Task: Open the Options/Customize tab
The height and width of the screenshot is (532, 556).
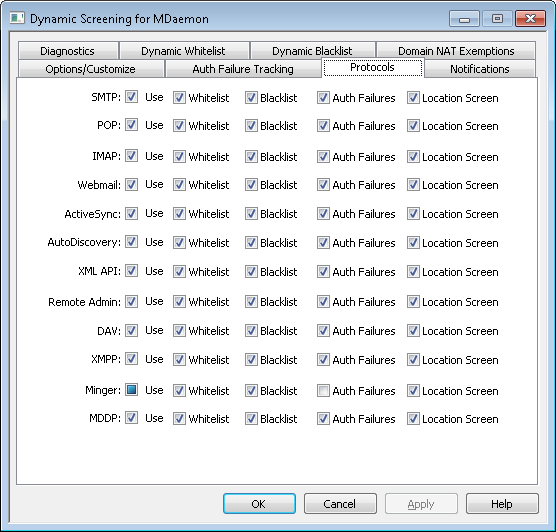Action: (x=91, y=69)
